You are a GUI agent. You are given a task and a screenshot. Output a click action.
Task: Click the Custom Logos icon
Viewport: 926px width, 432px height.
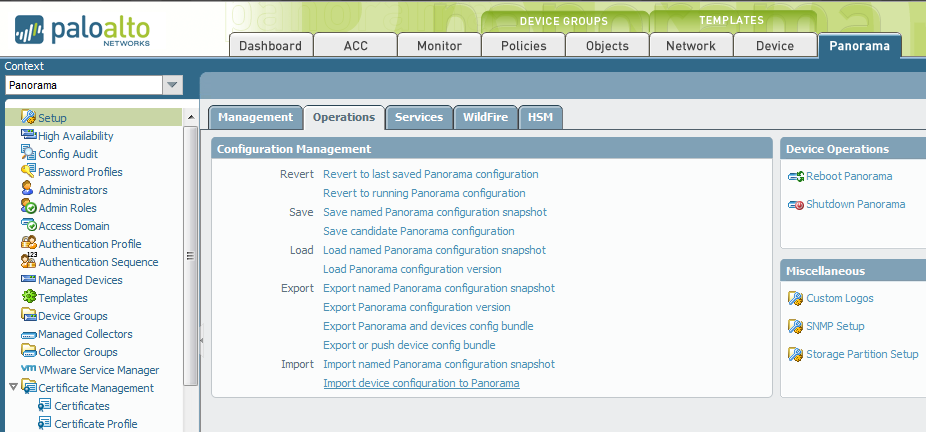pos(795,298)
